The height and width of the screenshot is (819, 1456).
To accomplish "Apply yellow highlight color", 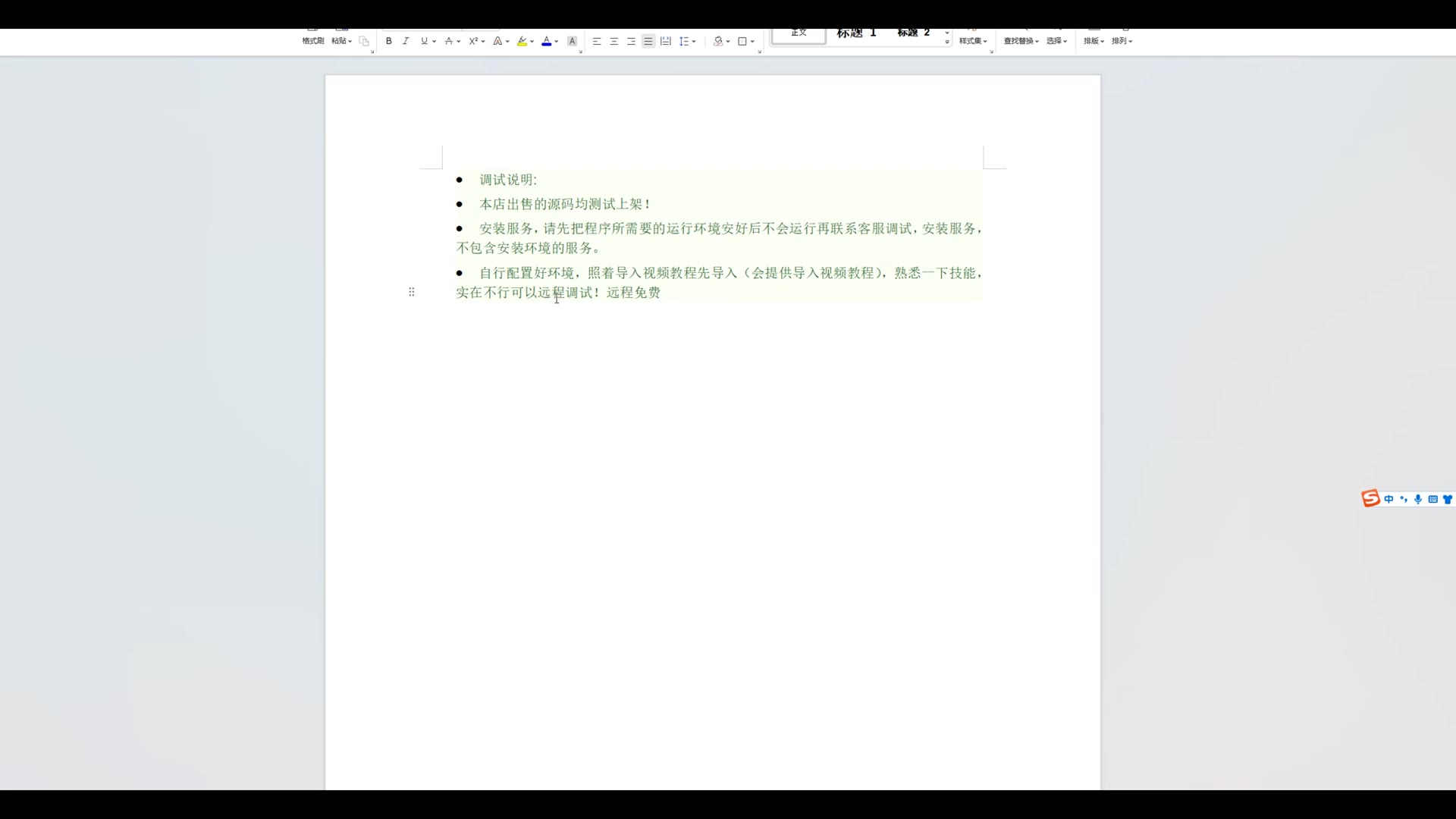I will click(522, 41).
